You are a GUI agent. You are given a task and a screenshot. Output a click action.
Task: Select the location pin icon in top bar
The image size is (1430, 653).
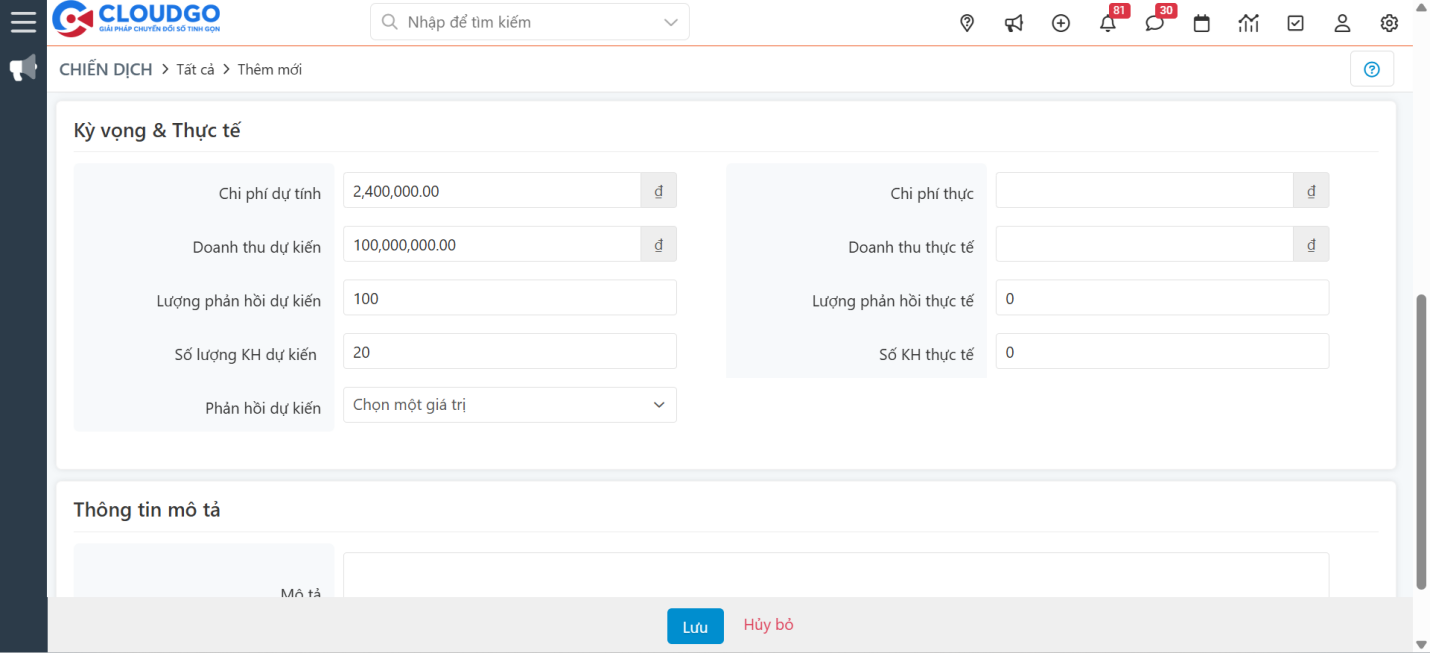pyautogui.click(x=966, y=22)
